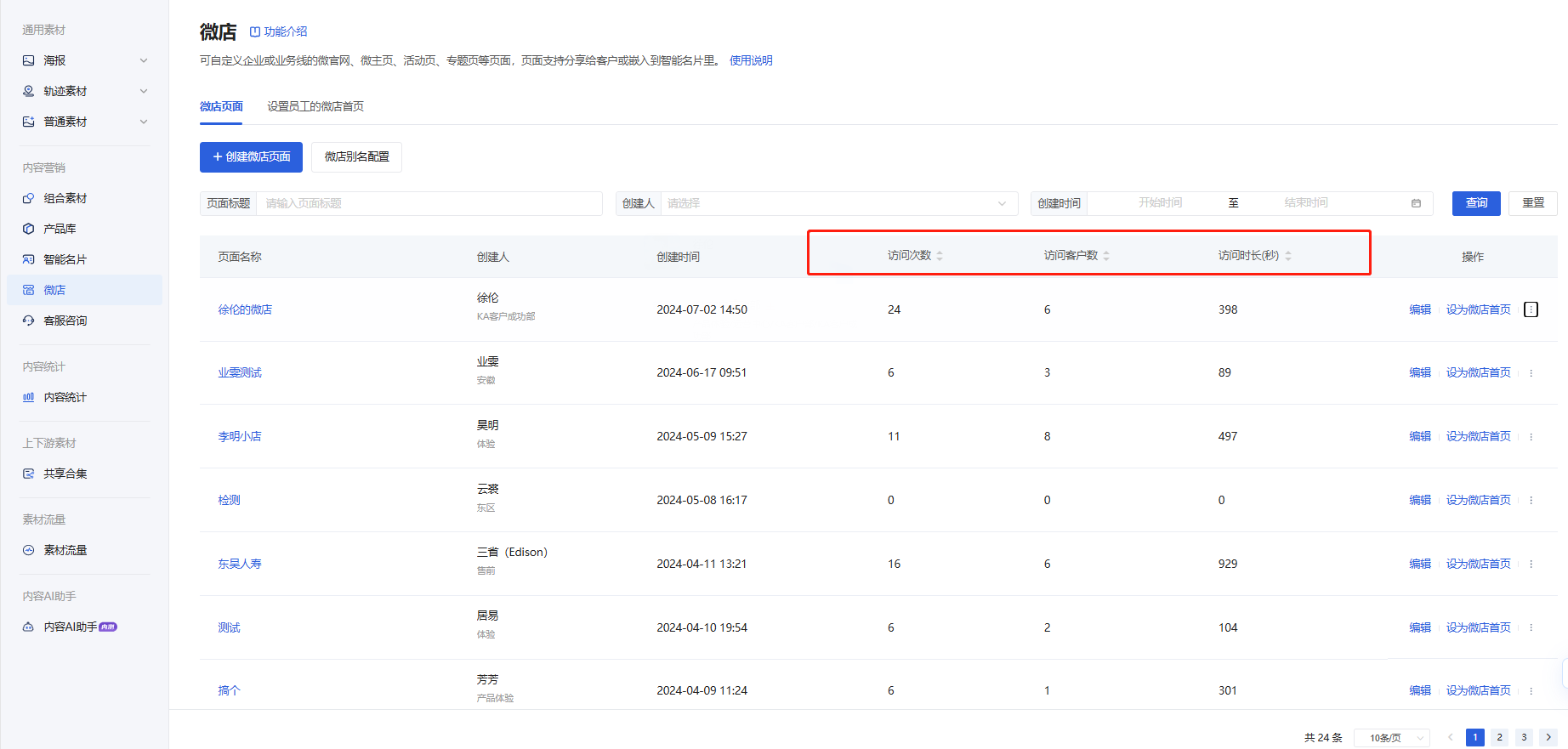Sort table by 访问次数 column

click(940, 256)
